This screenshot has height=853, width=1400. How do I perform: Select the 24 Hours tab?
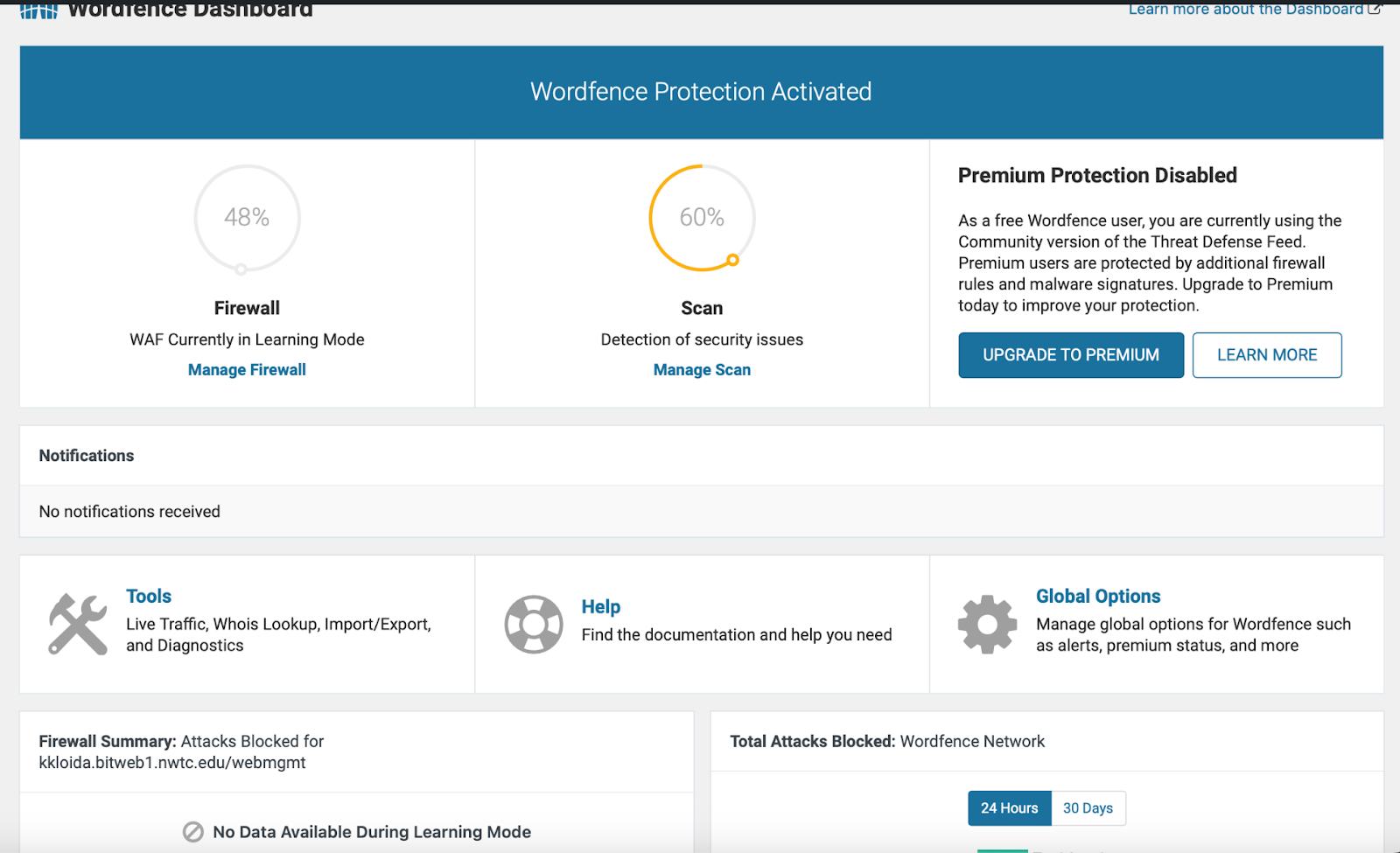coord(1010,808)
